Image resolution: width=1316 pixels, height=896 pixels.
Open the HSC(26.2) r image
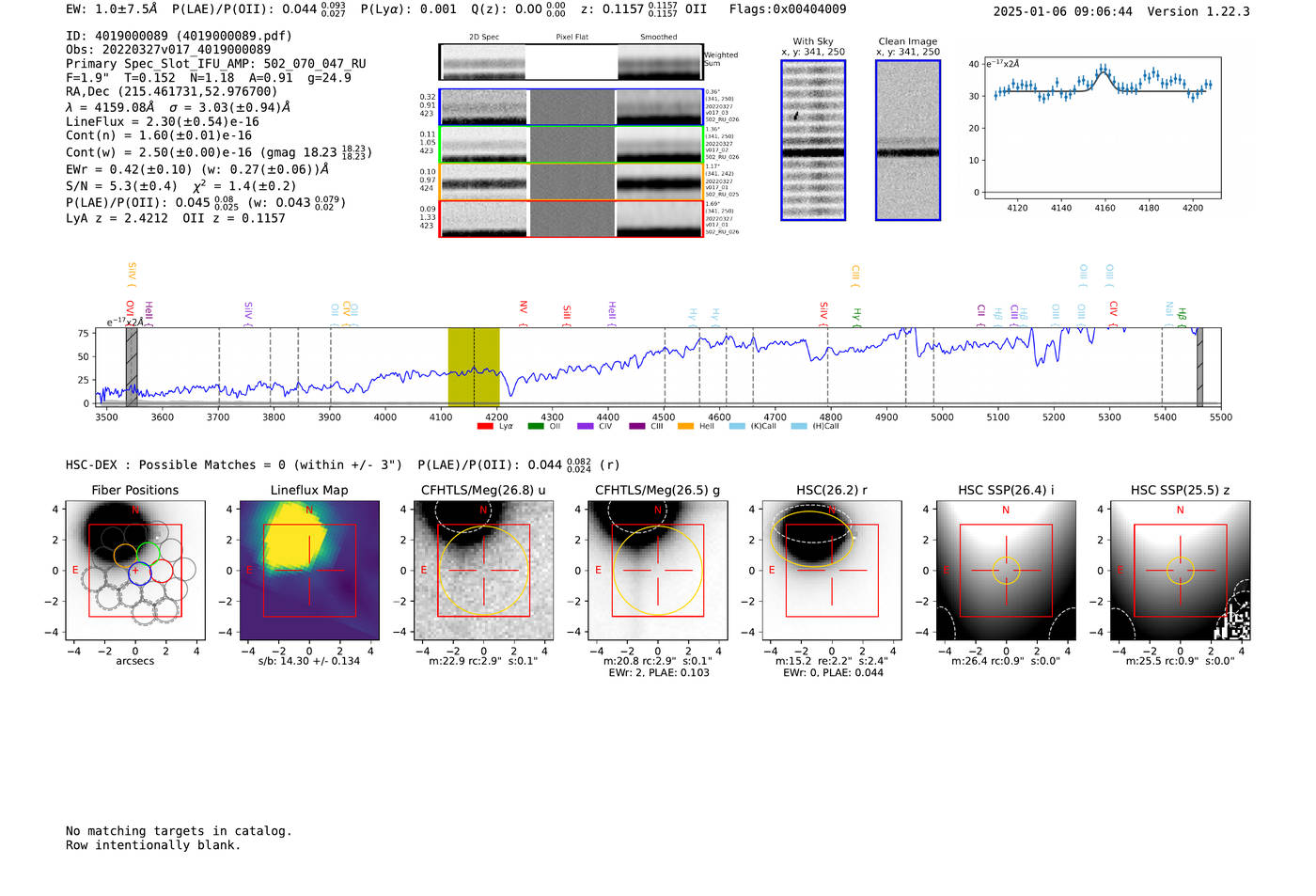(x=831, y=570)
